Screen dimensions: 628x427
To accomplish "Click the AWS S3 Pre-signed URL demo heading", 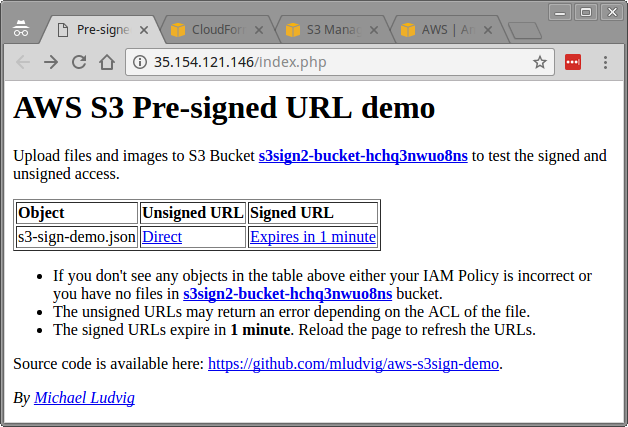I will point(224,108).
